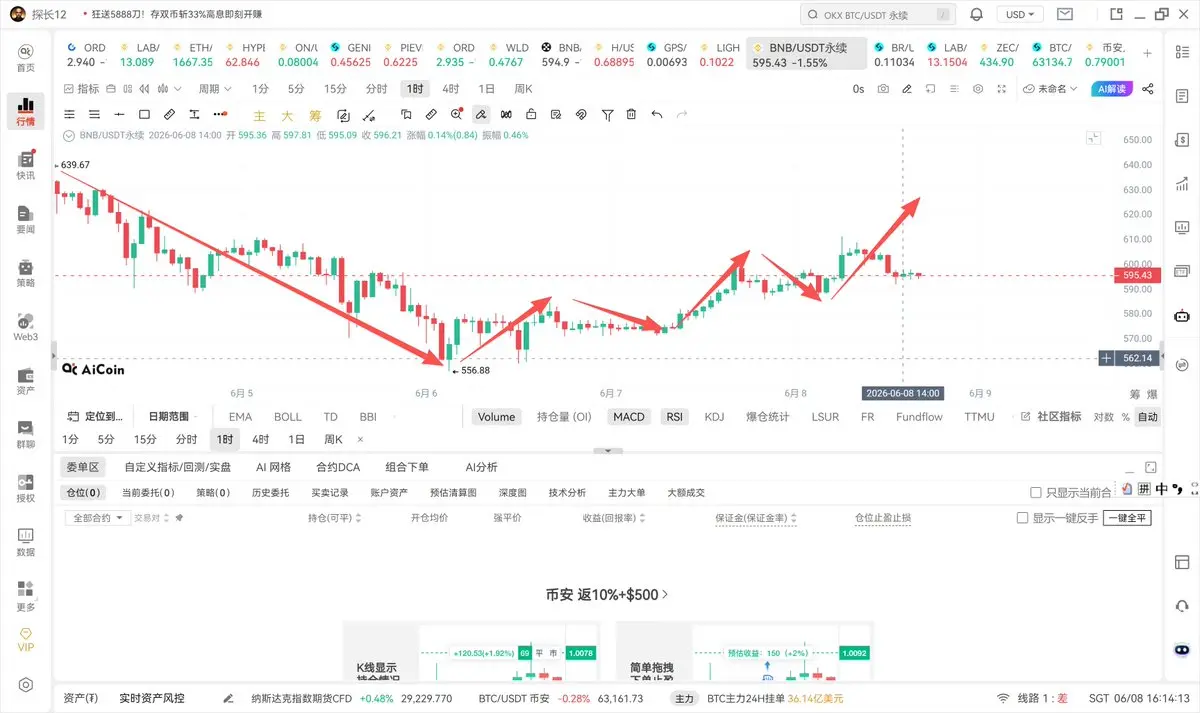Open the 资产 assets sidebar icon
The height and width of the screenshot is (713, 1200).
26,381
